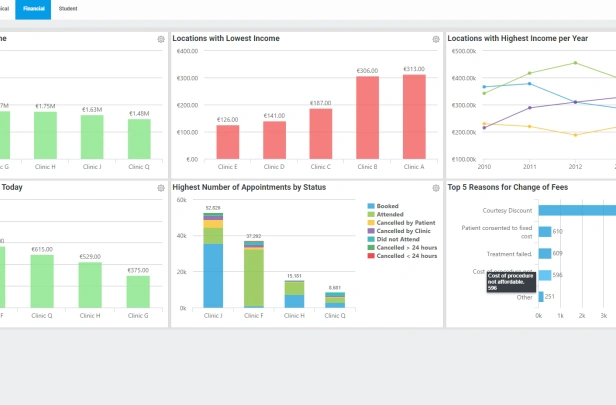Click the Clinic J stacked appointments bar

(x=213, y=260)
